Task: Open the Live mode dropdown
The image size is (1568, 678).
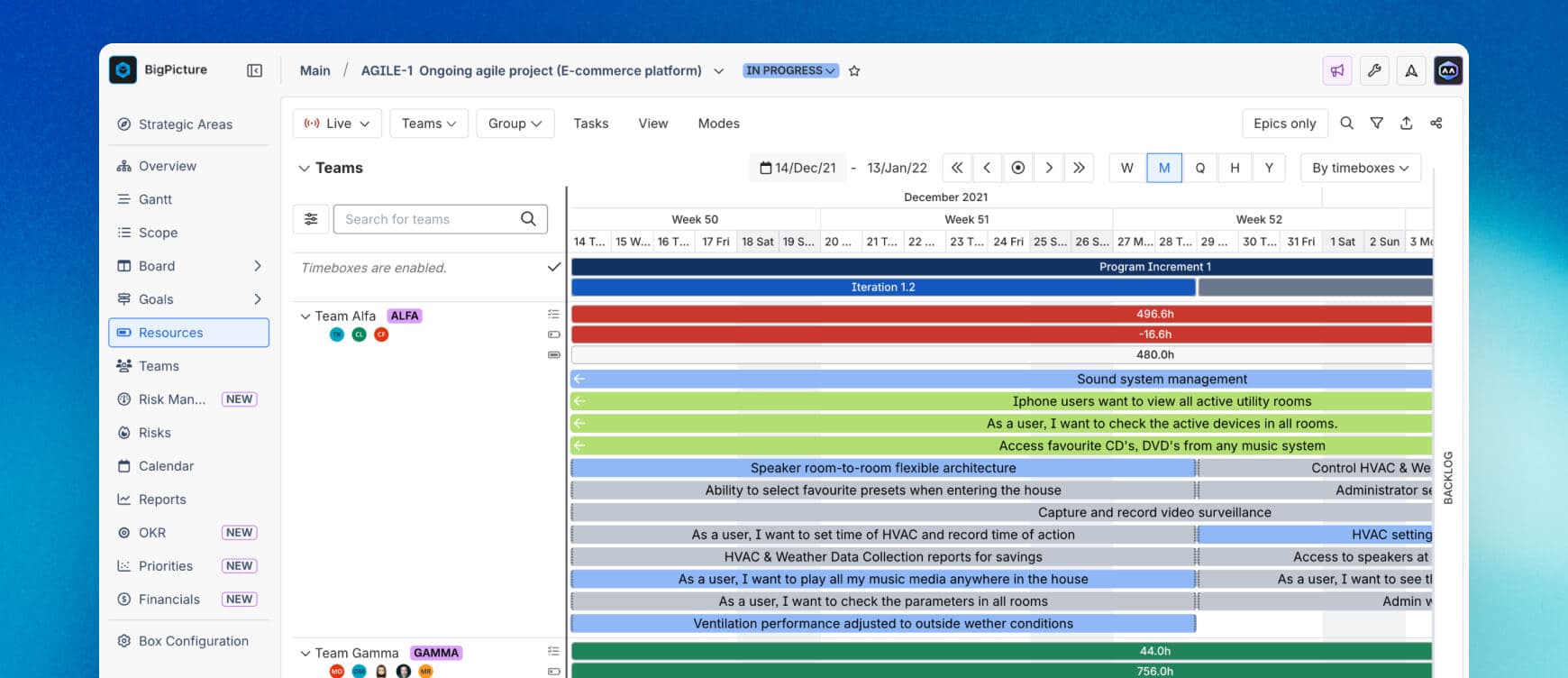Action: [337, 124]
